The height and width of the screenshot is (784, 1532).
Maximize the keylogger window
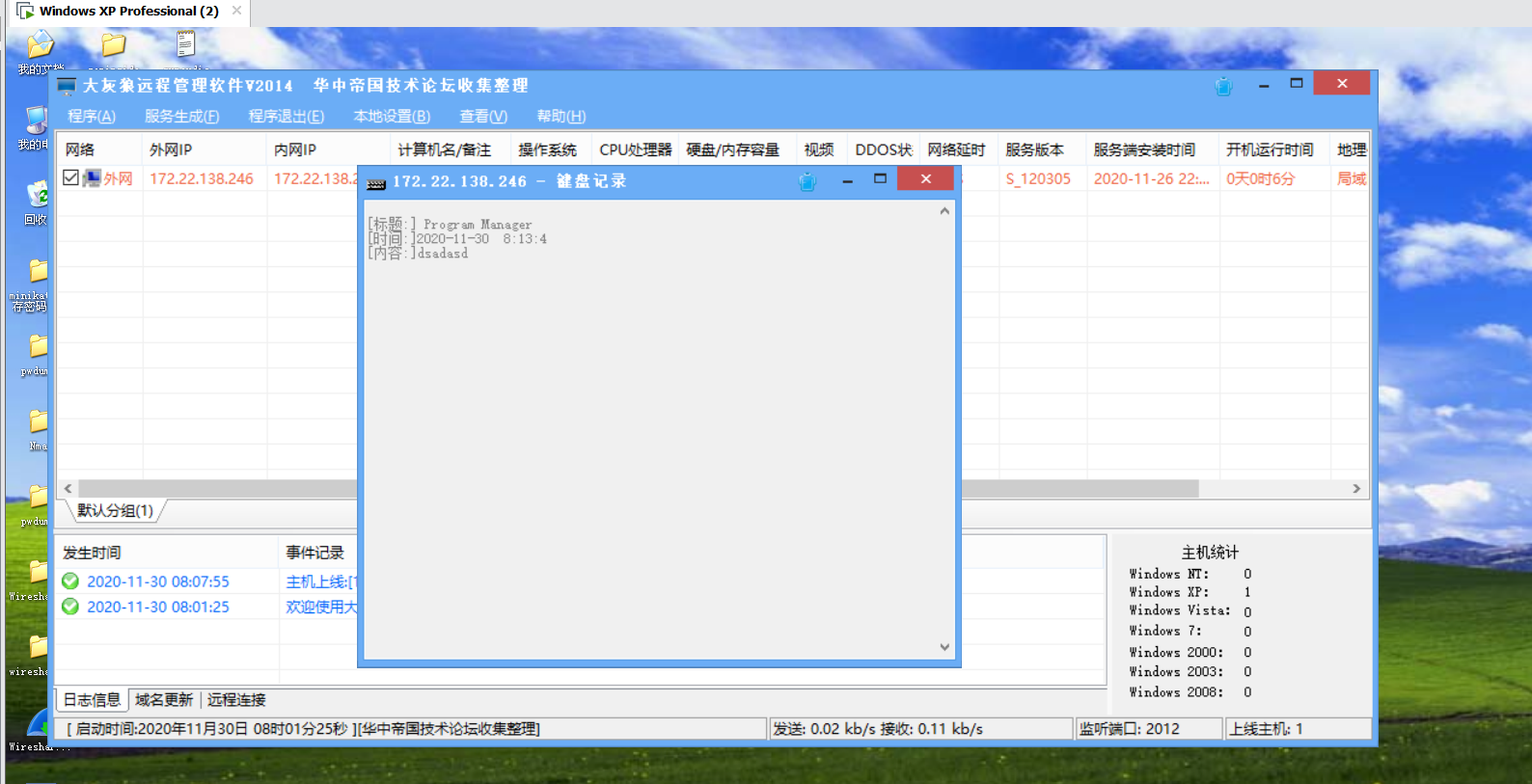point(880,179)
